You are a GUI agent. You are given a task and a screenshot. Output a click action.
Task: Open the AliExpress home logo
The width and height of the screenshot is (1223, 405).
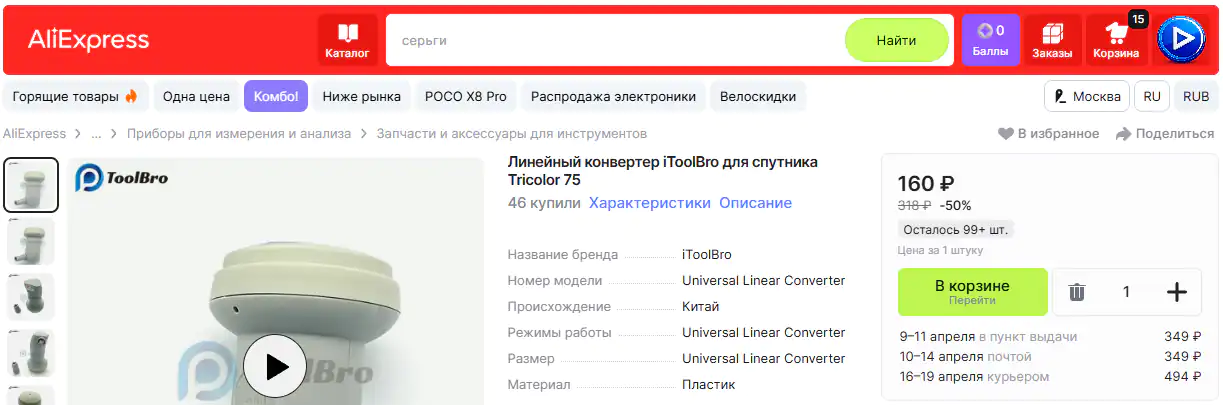click(x=88, y=40)
